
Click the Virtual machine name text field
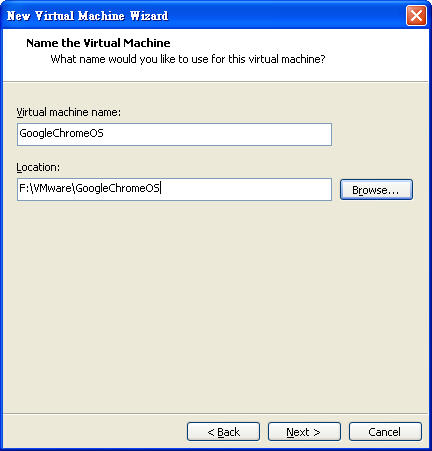point(174,134)
